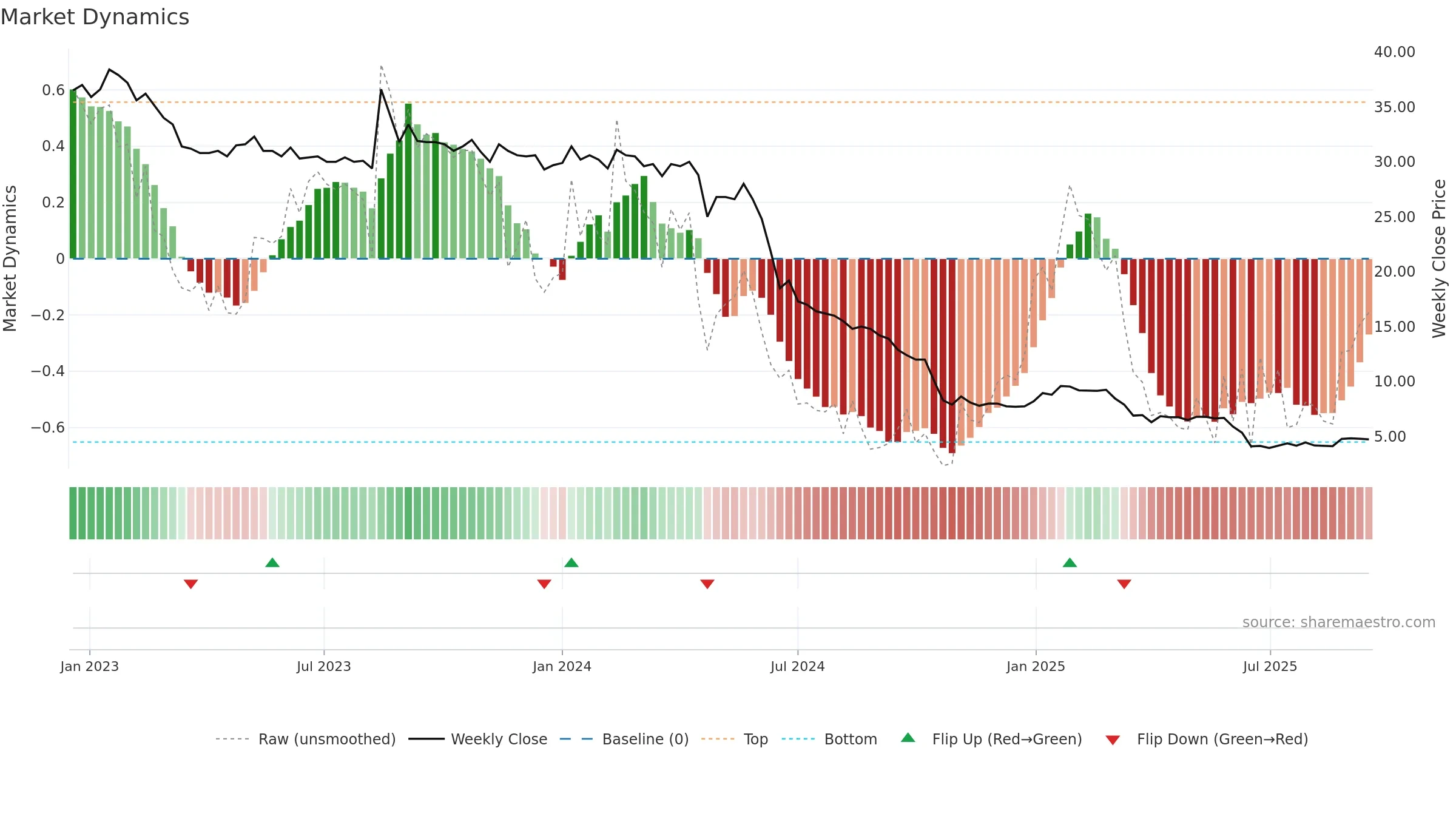
Task: Toggle the Baseline (0) legend entry
Action: pyautogui.click(x=624, y=739)
